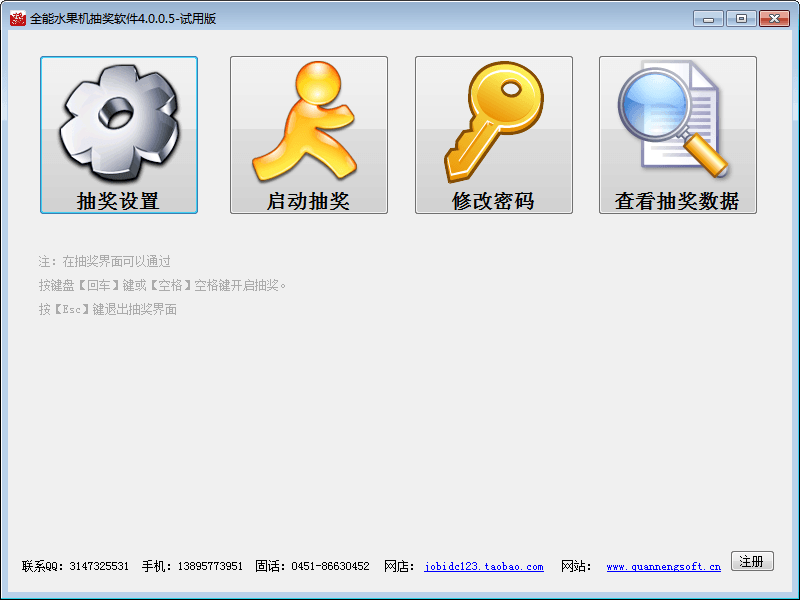Open the 抽奖设置 text label
The image size is (800, 600).
click(118, 201)
